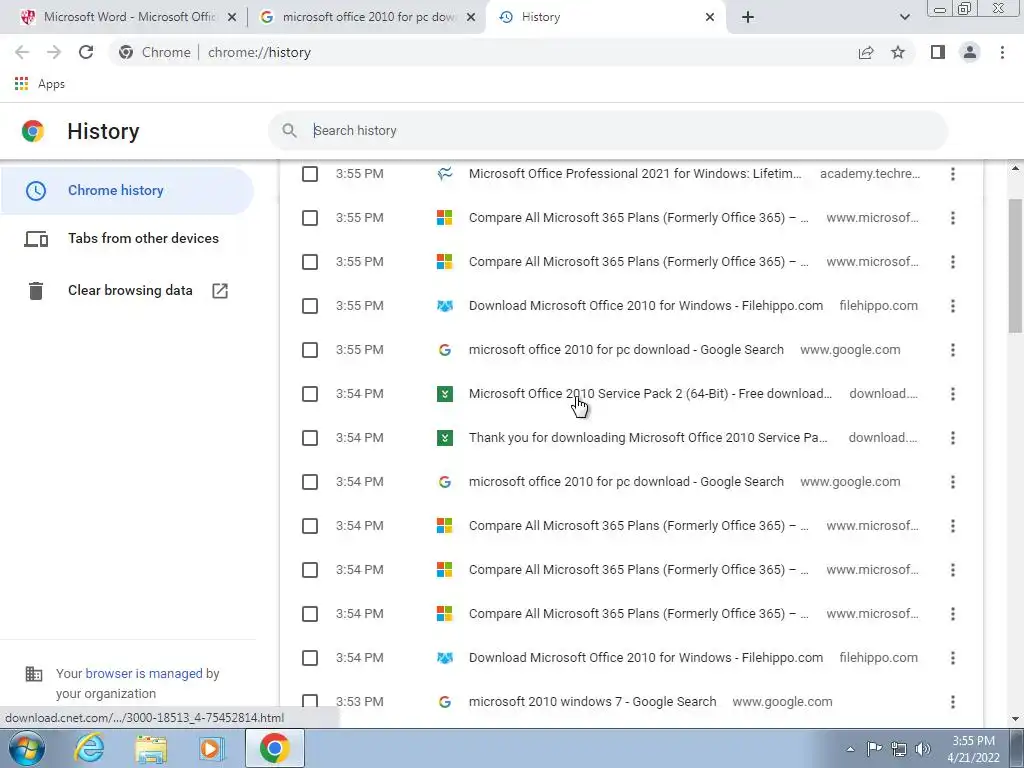Image resolution: width=1024 pixels, height=768 pixels.
Task: Bookmark this page with the star icon
Action: pyautogui.click(x=898, y=52)
